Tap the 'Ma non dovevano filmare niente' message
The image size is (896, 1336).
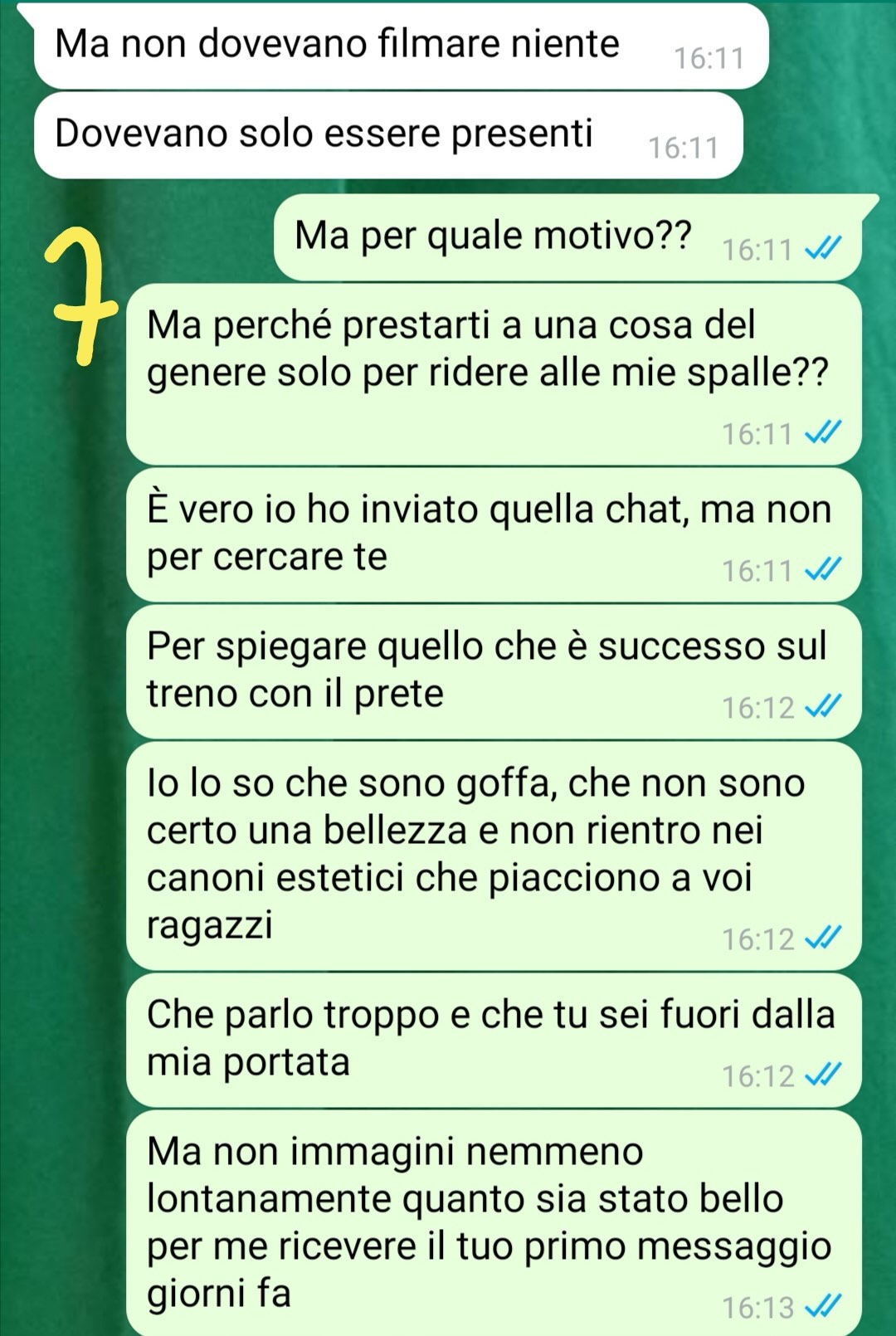point(401,46)
